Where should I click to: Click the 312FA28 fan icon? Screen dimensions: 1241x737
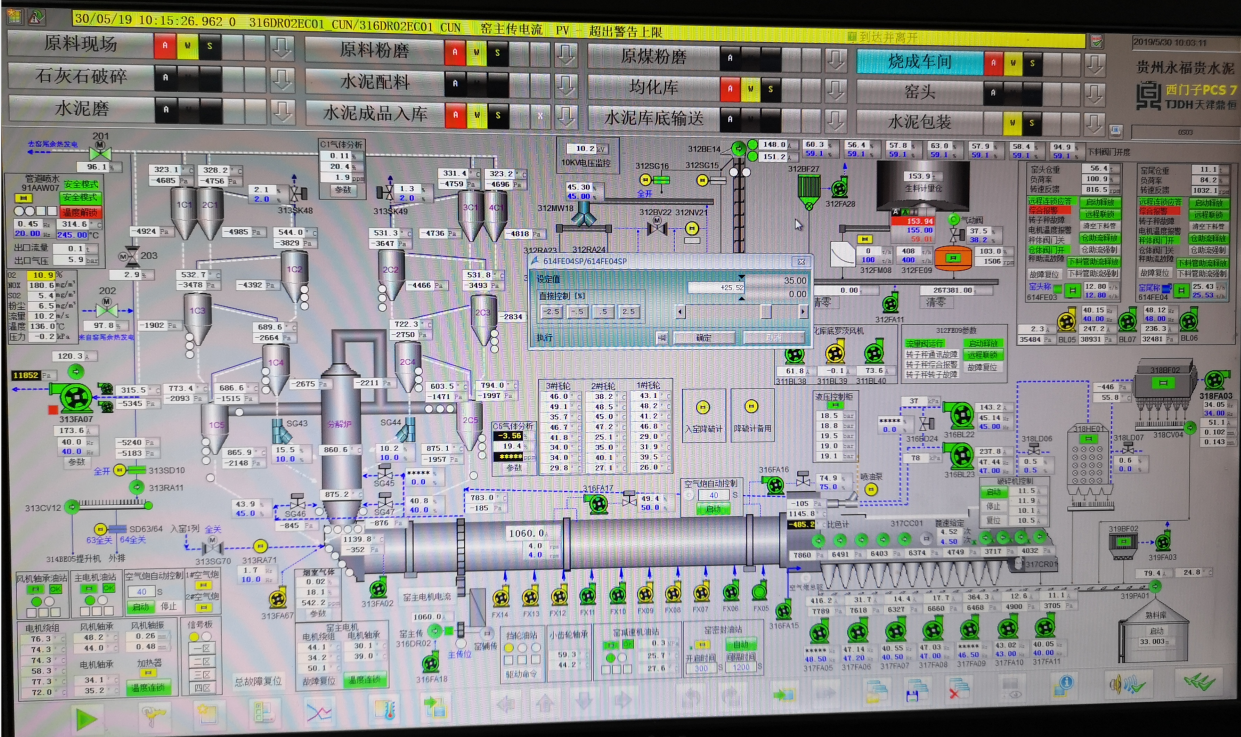[839, 188]
